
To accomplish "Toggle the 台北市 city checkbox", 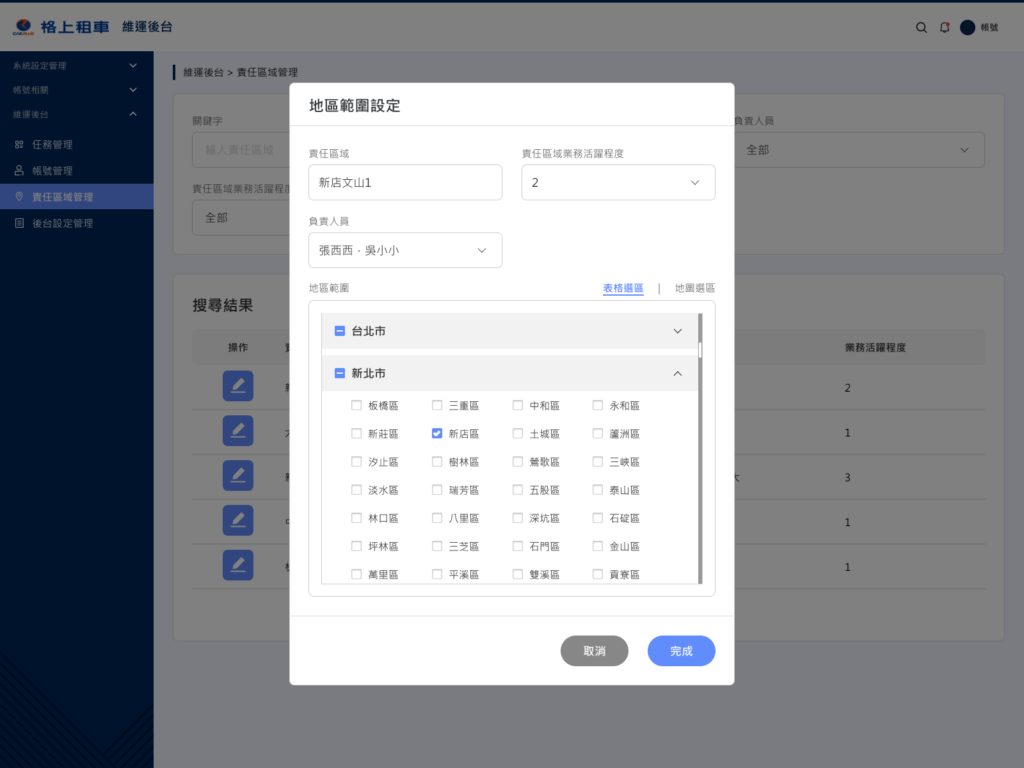I will click(x=340, y=331).
